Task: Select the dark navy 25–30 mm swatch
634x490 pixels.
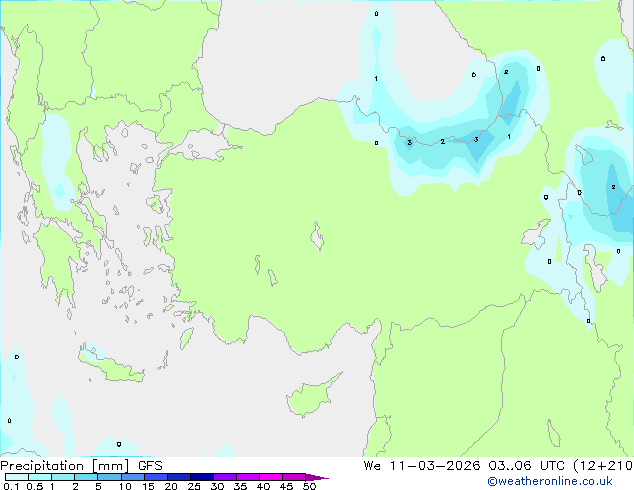Action: (x=201, y=477)
